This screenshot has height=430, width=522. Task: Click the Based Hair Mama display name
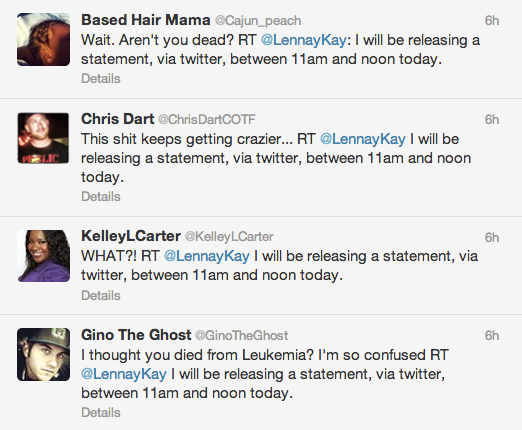click(x=146, y=20)
